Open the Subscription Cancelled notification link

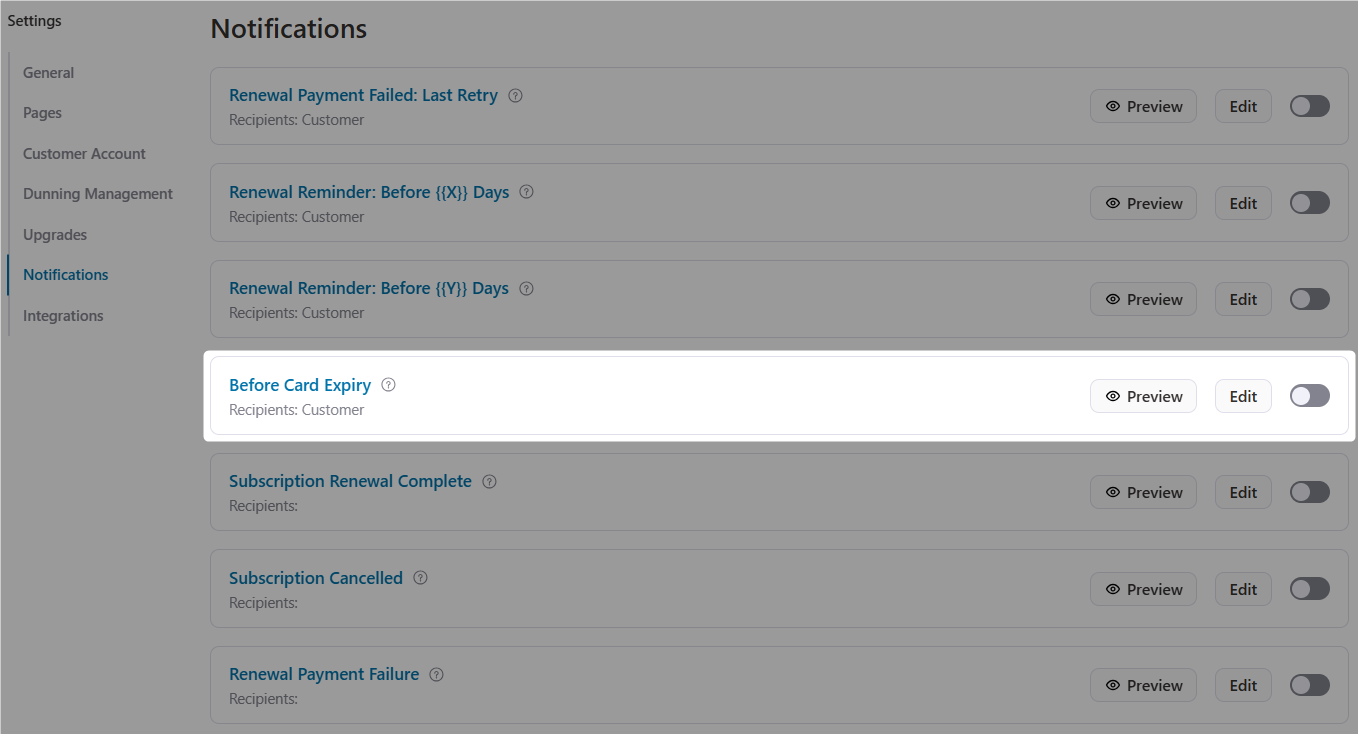tap(316, 577)
